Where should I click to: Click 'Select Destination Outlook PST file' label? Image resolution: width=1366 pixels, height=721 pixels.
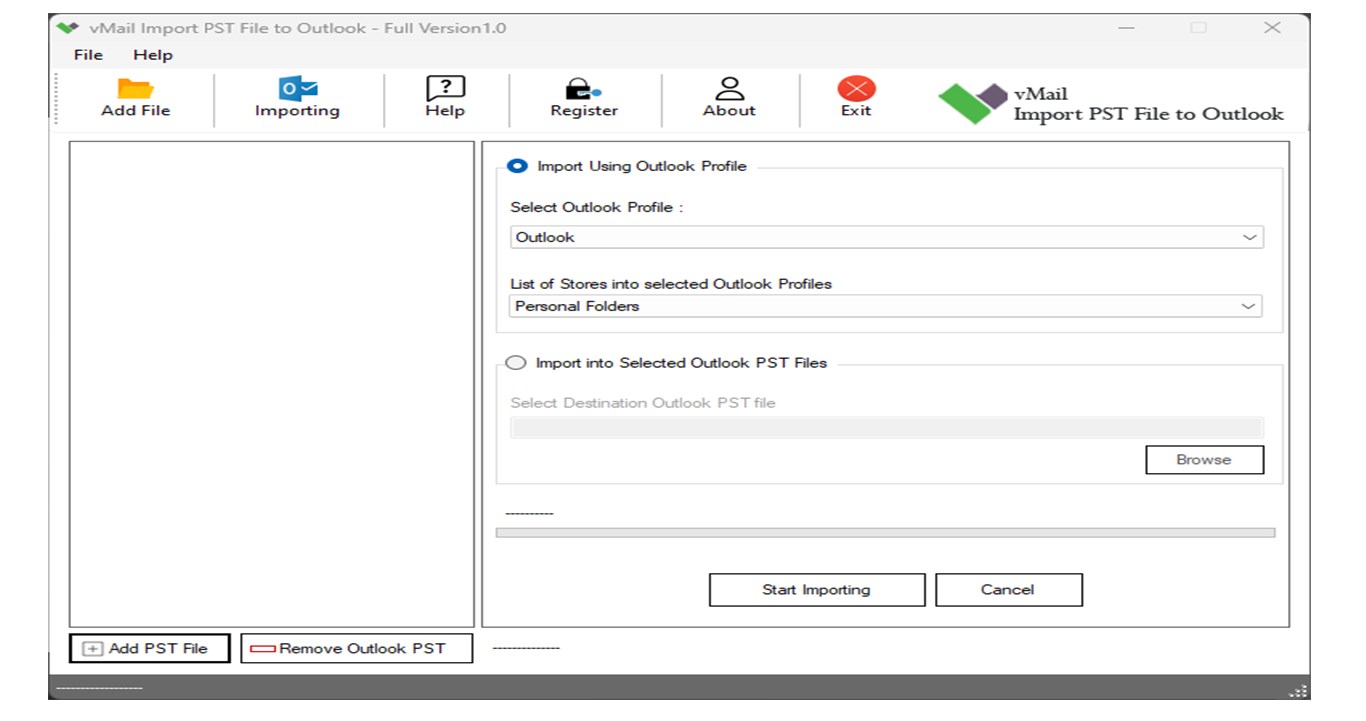click(x=643, y=403)
